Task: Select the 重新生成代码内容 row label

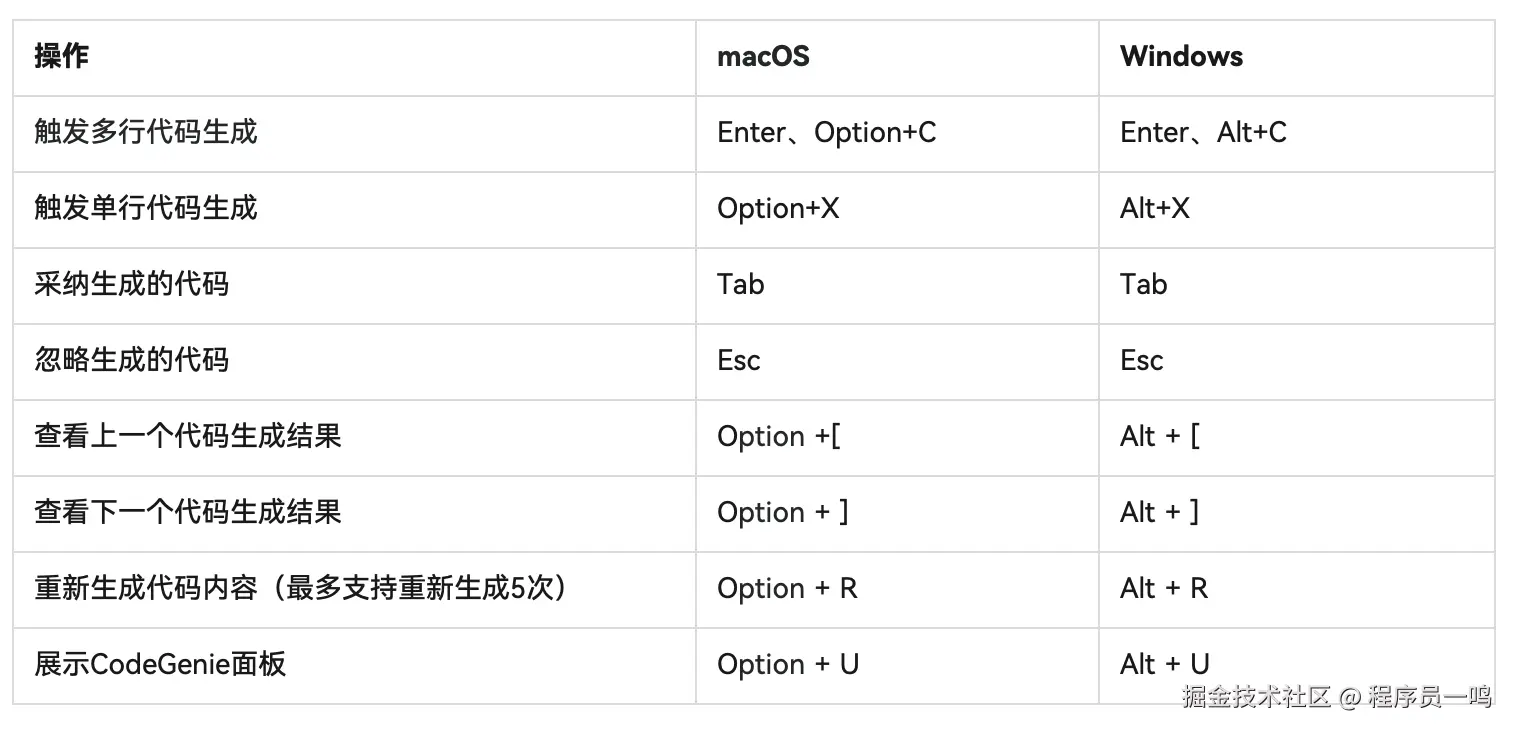Action: pyautogui.click(x=302, y=588)
